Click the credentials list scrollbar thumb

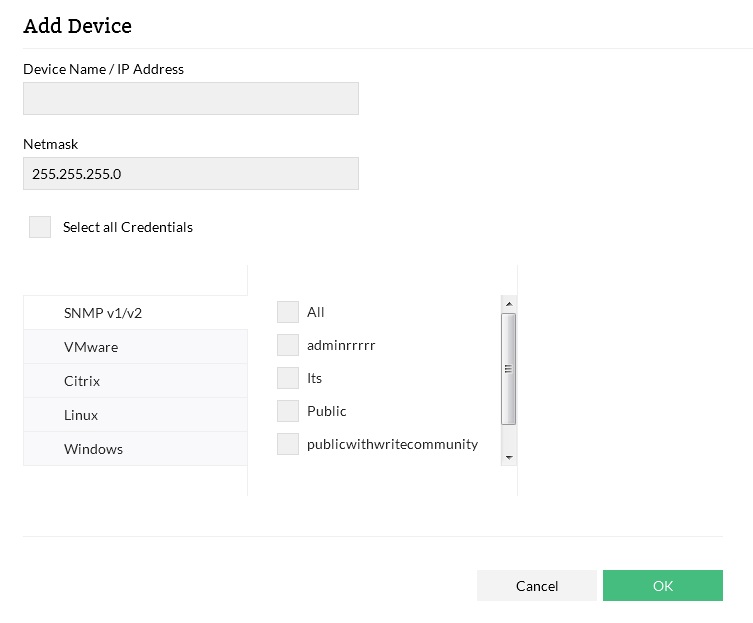coord(509,368)
